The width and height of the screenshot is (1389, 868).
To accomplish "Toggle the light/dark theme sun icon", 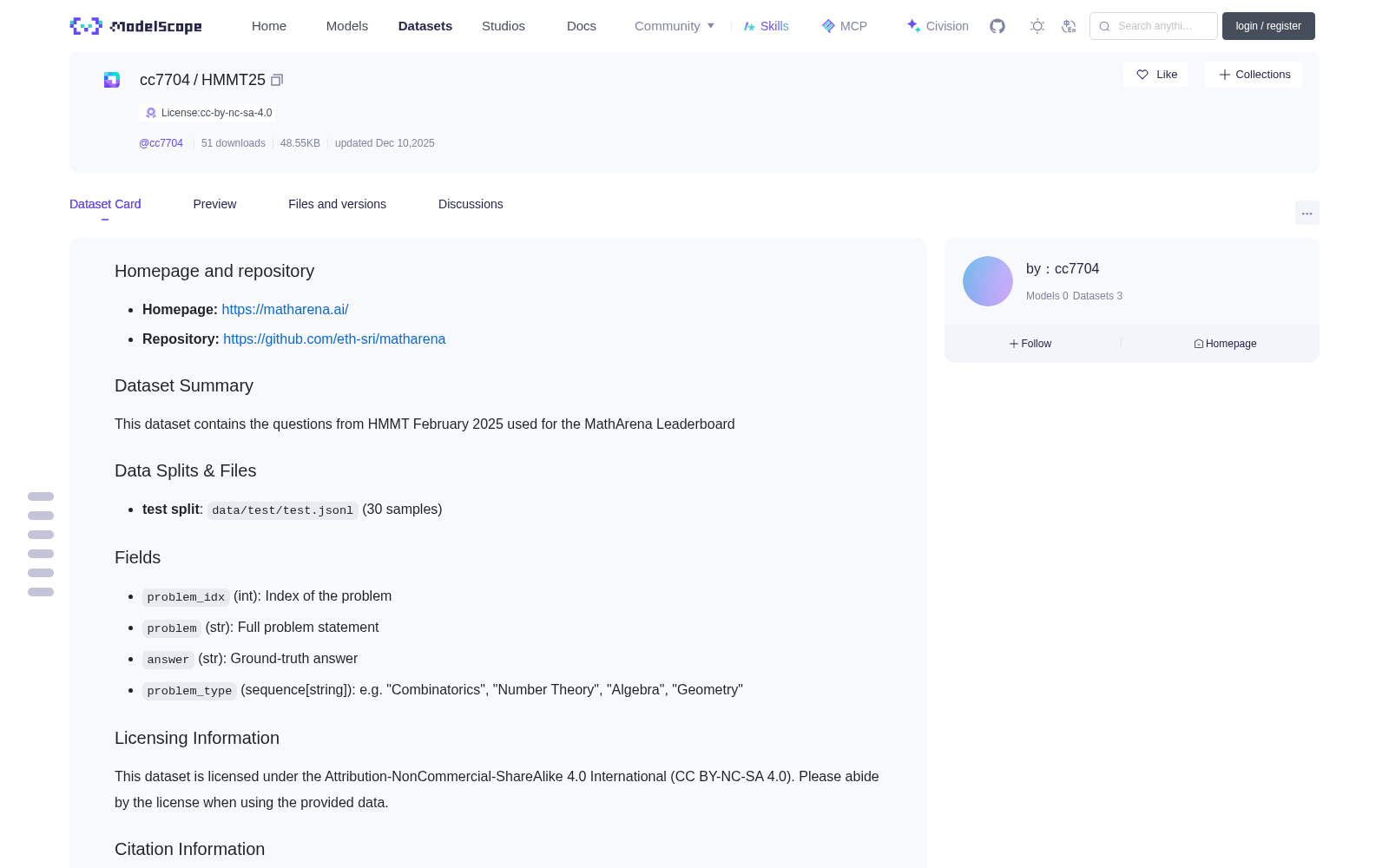I will pos(1037,26).
